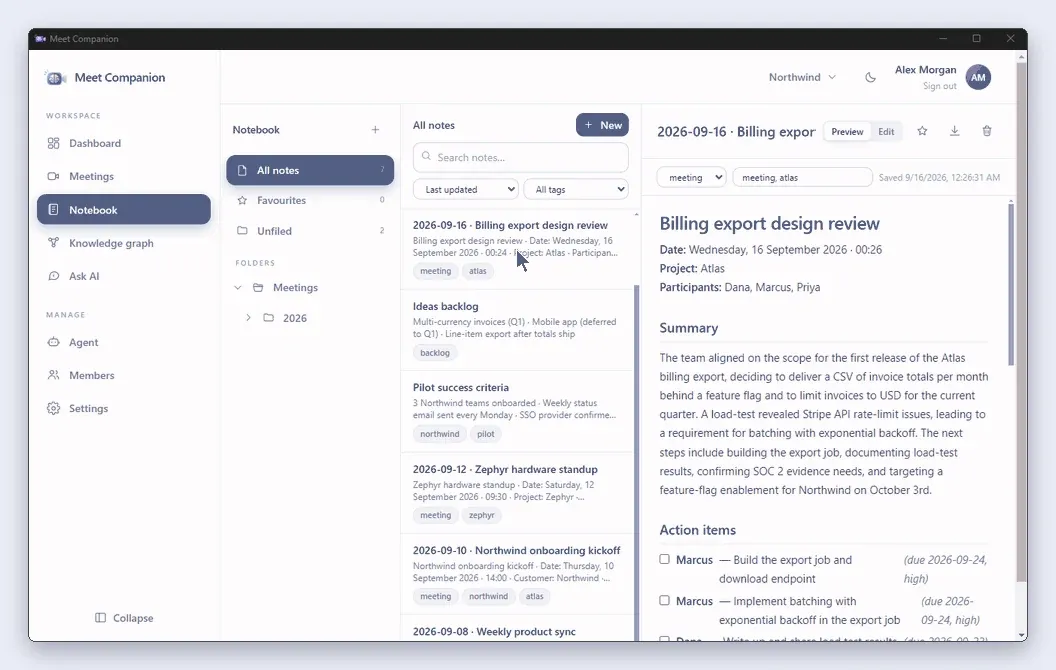The image size is (1056, 670).
Task: Click the Meet Companion title bar app icon
Action: (40, 39)
